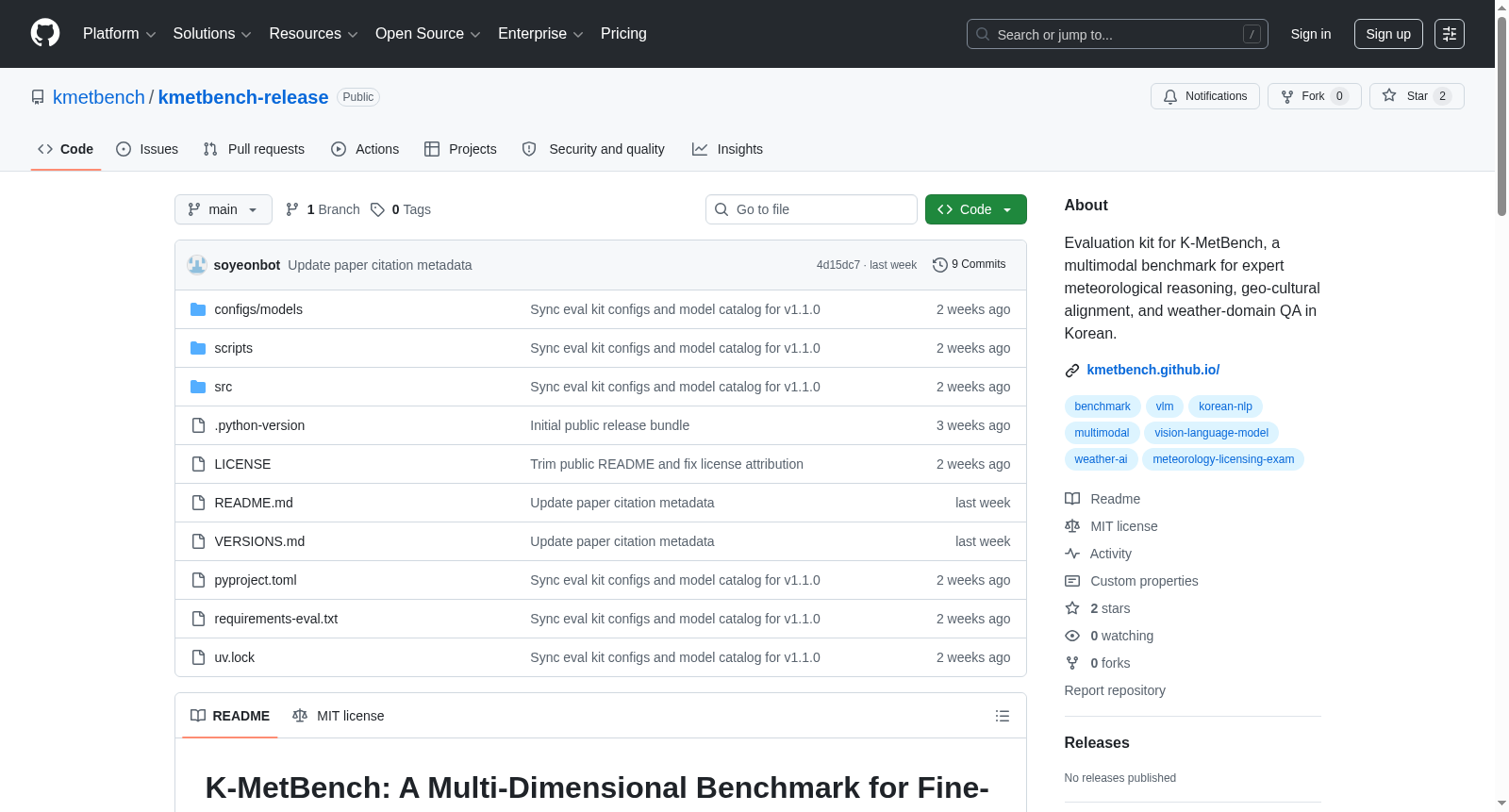Switch to the Actions tab
1509x812 pixels.
tap(365, 149)
